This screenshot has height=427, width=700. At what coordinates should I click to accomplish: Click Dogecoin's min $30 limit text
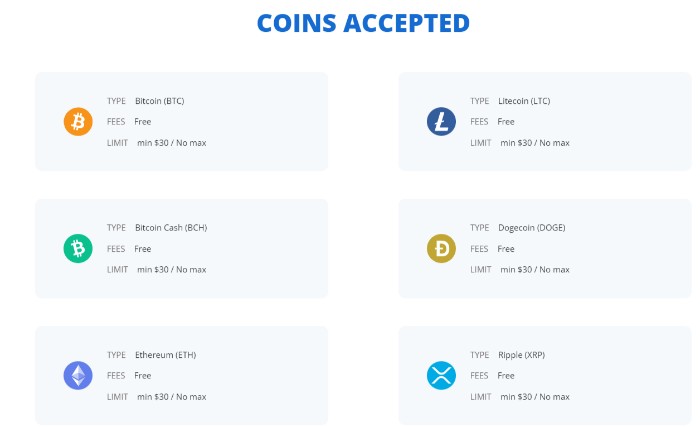534,270
